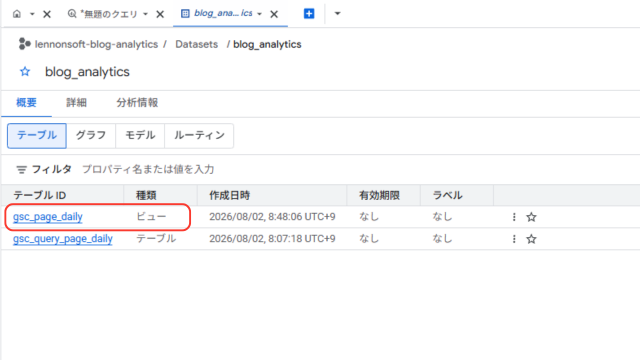Click the 8:07:18 creation timestamp
This screenshot has width=640, height=360.
[272, 239]
